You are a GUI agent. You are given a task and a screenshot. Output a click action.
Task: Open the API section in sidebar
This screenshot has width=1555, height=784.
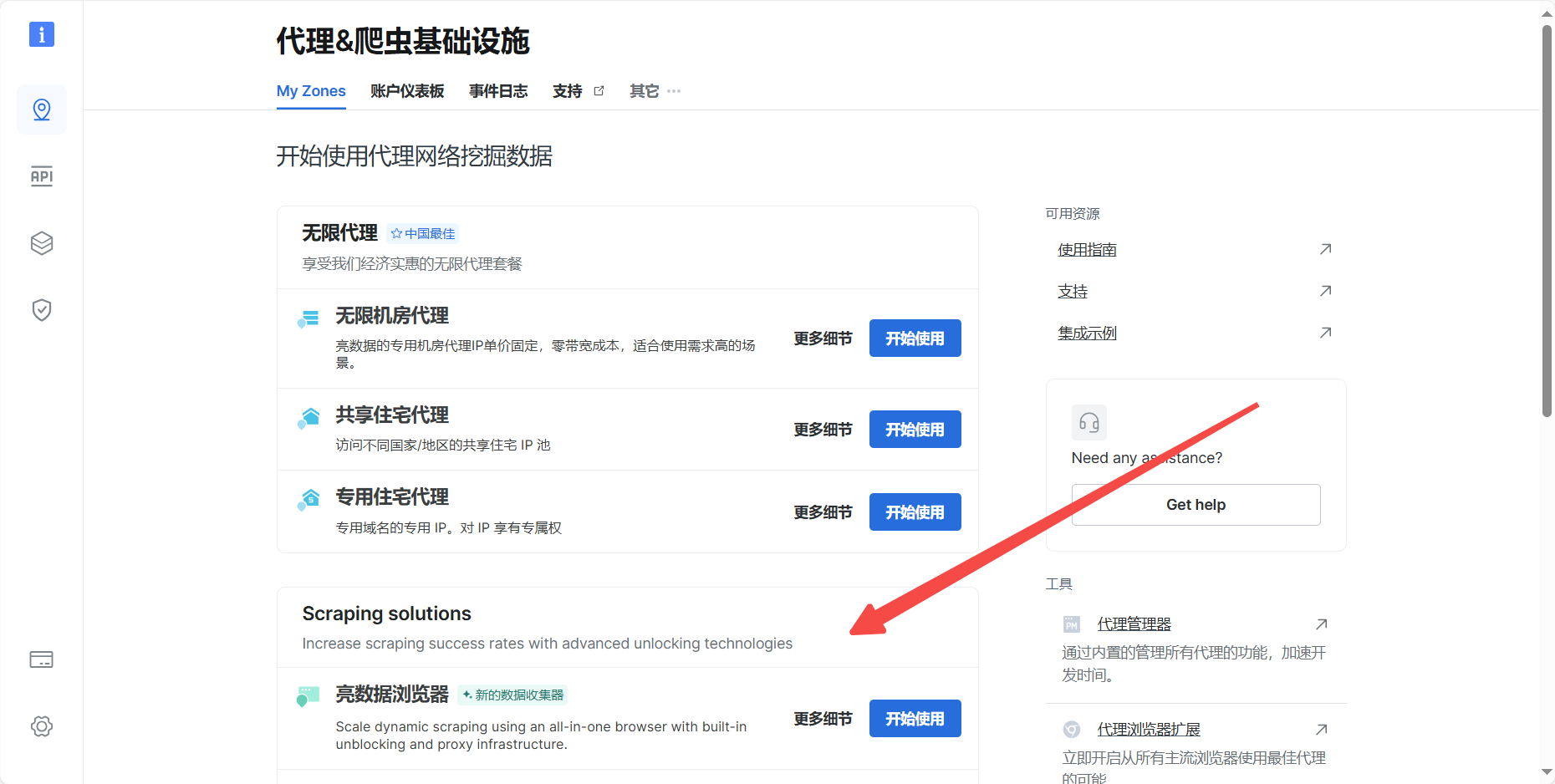coord(42,176)
